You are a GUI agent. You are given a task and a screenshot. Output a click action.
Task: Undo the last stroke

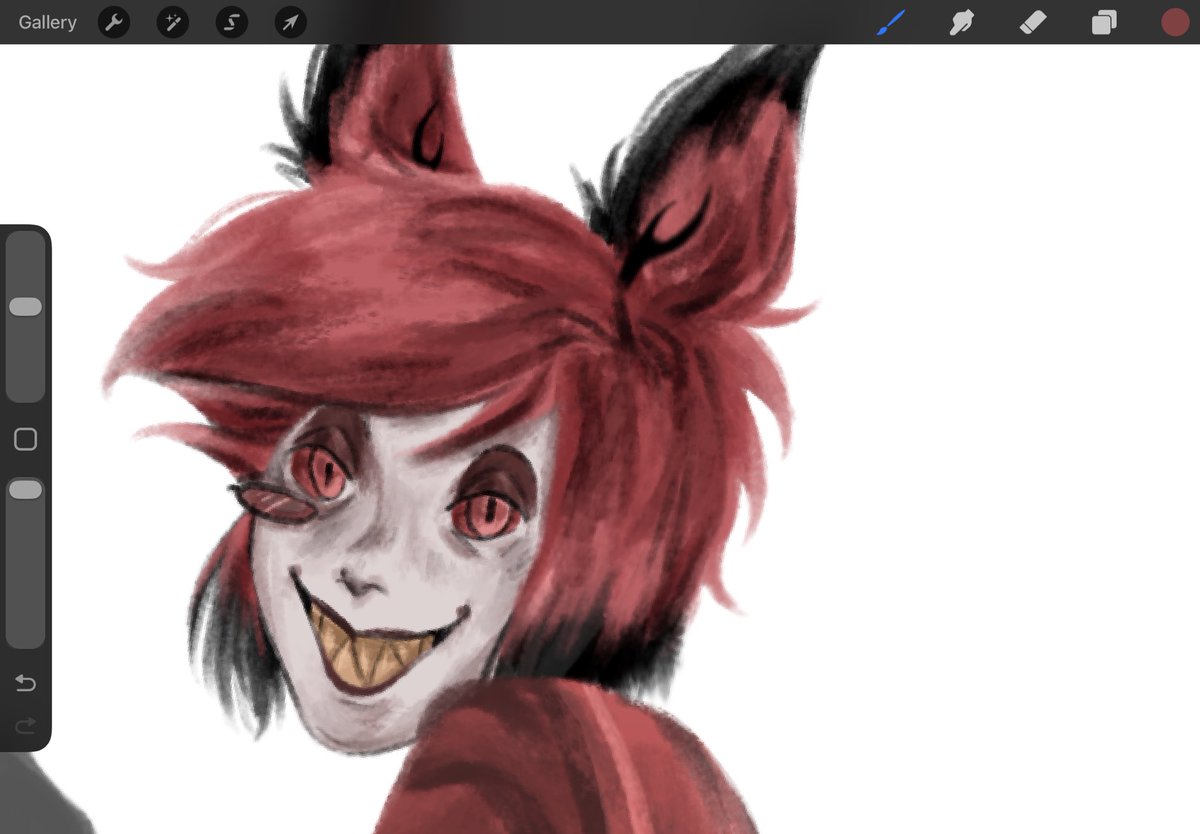(25, 683)
